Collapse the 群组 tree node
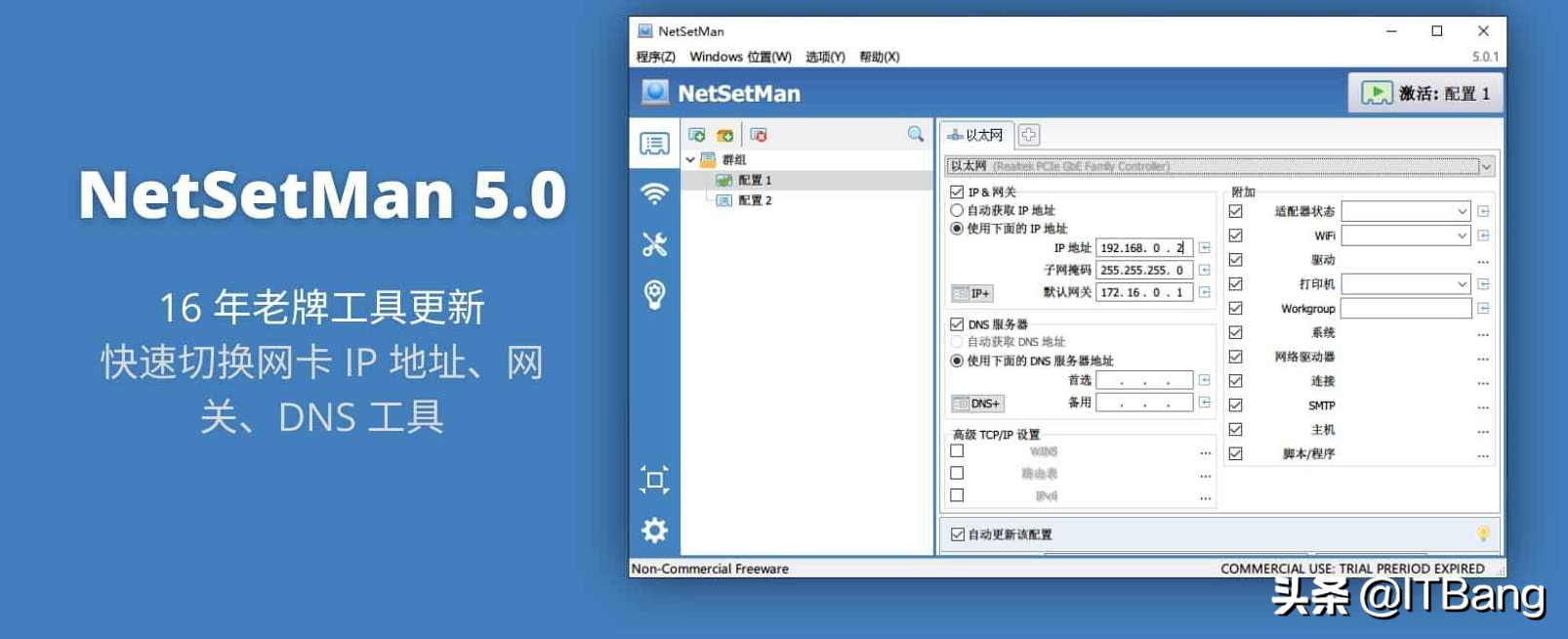This screenshot has height=639, width=1568. (690, 159)
